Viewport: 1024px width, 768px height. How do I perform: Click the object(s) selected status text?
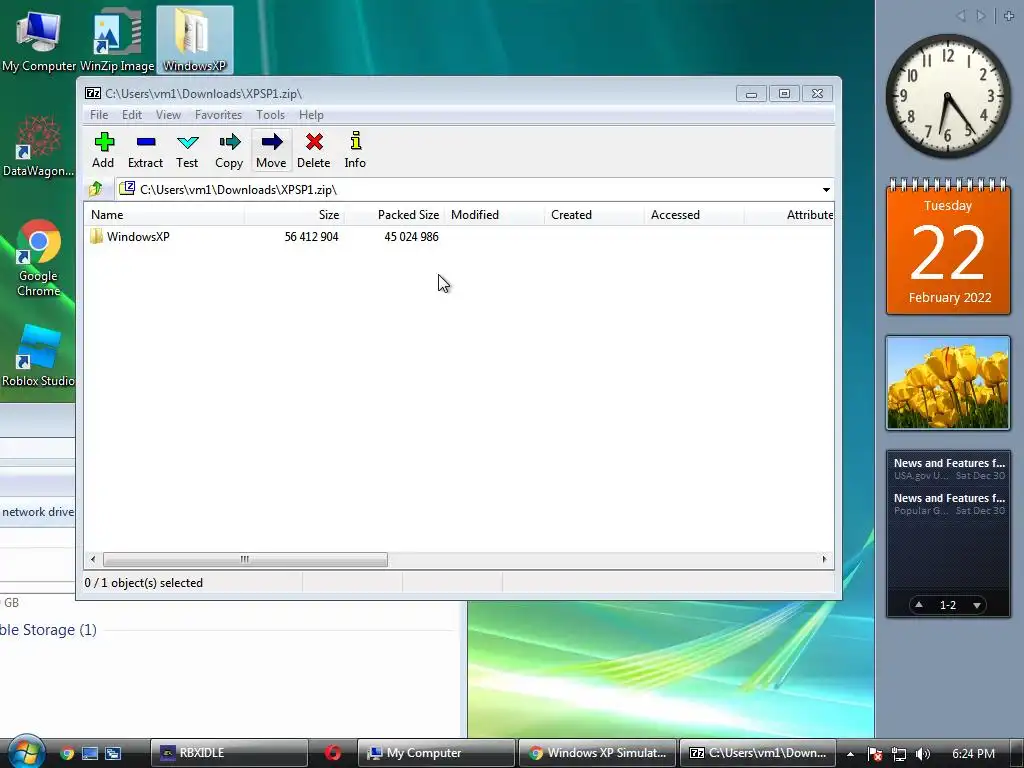pos(144,583)
